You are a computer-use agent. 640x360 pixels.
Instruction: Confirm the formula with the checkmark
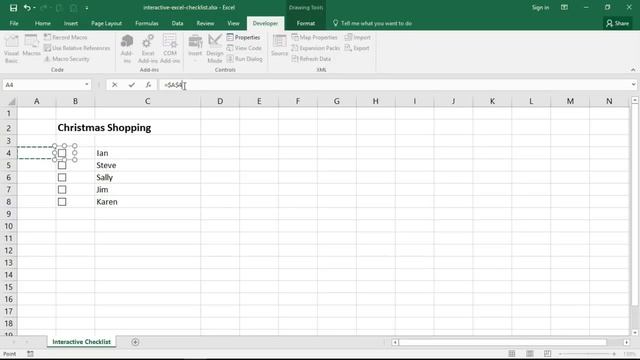click(131, 85)
